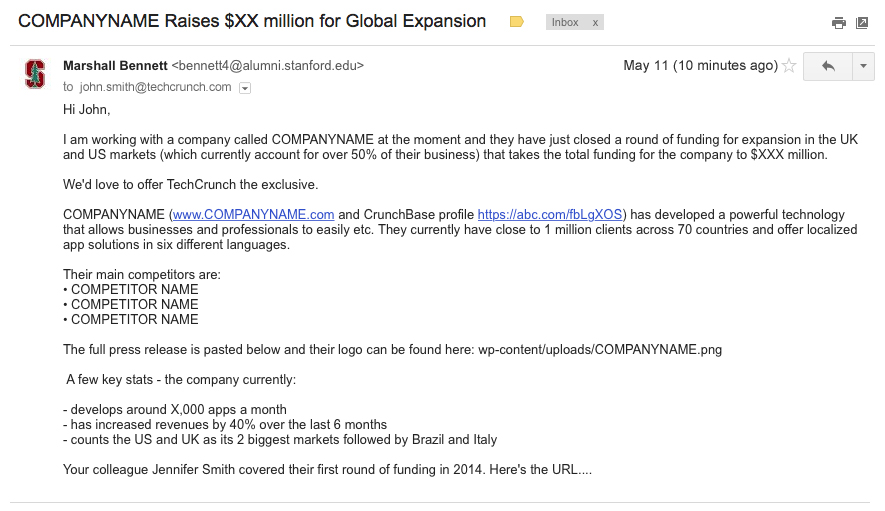The width and height of the screenshot is (885, 511).
Task: Print the email using the printer icon
Action: [x=839, y=23]
